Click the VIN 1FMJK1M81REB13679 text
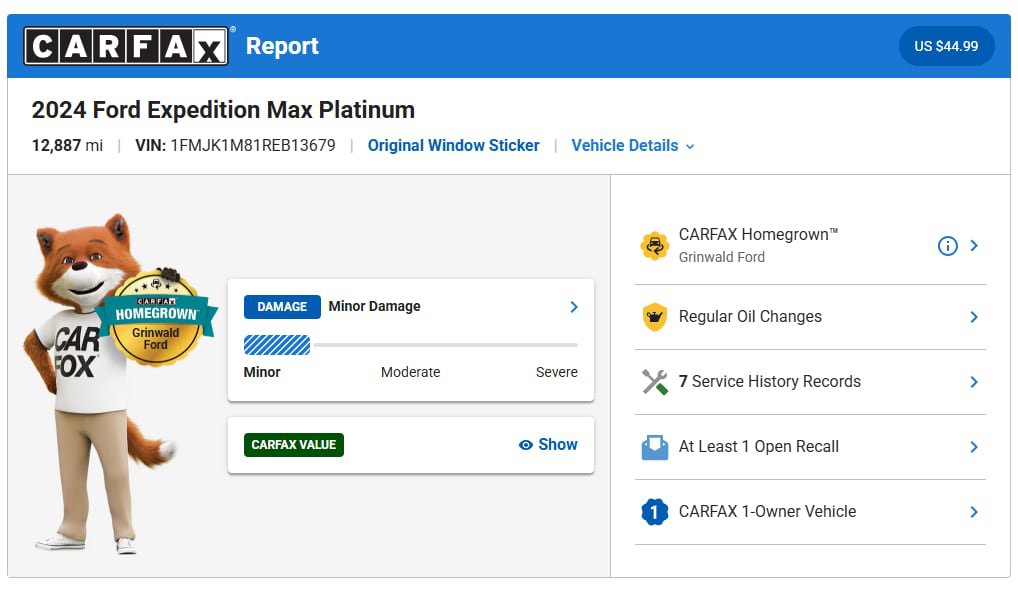This screenshot has width=1018, height=593. [x=235, y=145]
